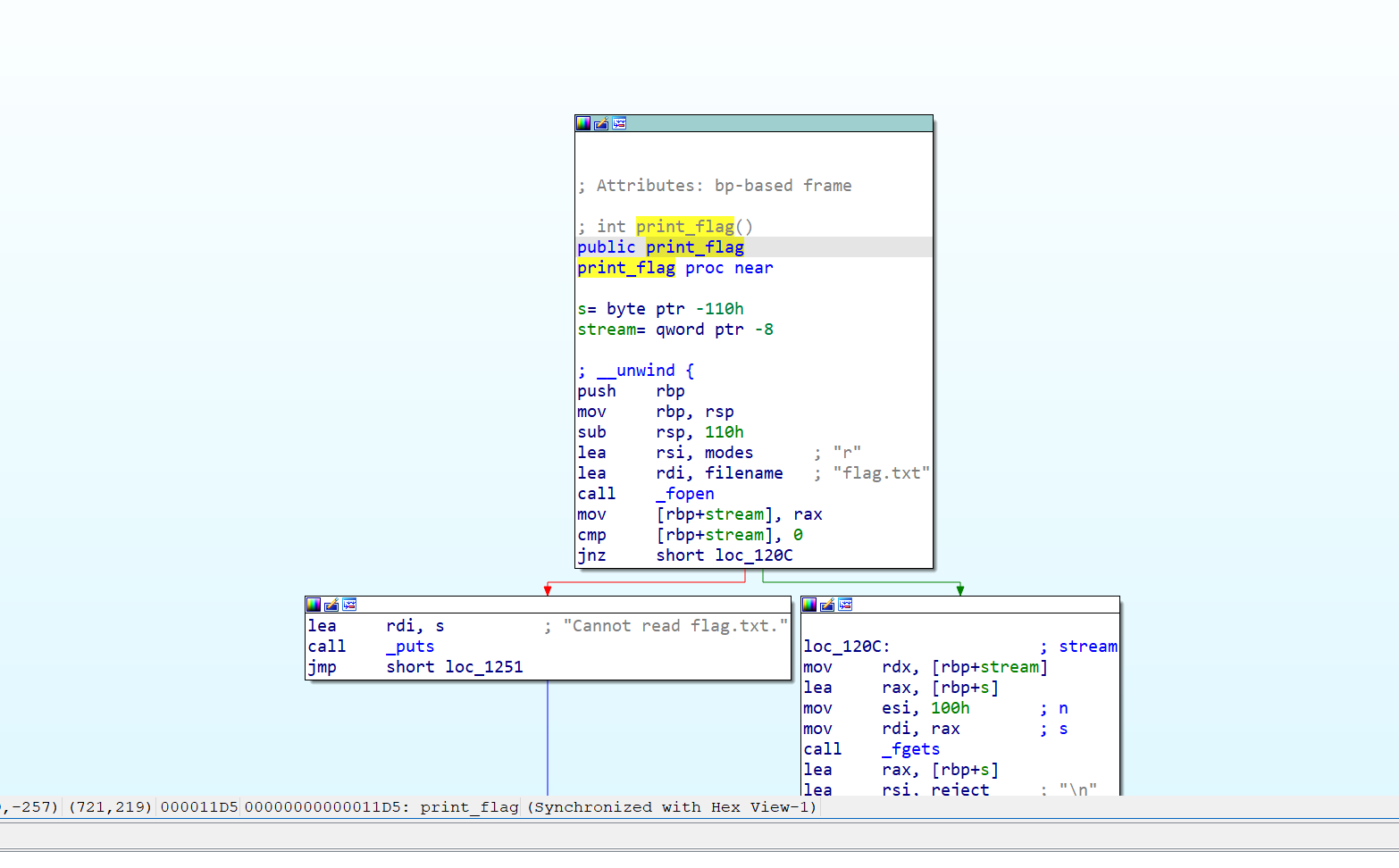
Task: Open the edit-comment icon on the error block
Action: click(x=331, y=605)
